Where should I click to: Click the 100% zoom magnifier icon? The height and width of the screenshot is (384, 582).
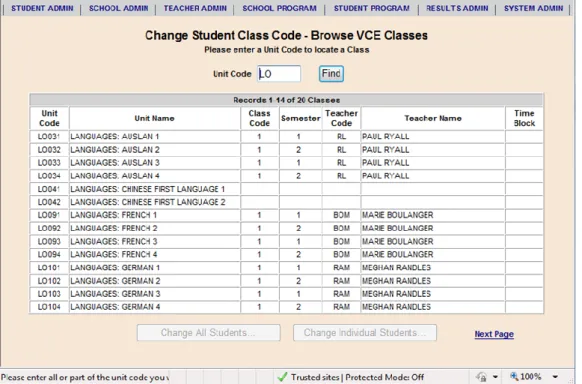[514, 377]
